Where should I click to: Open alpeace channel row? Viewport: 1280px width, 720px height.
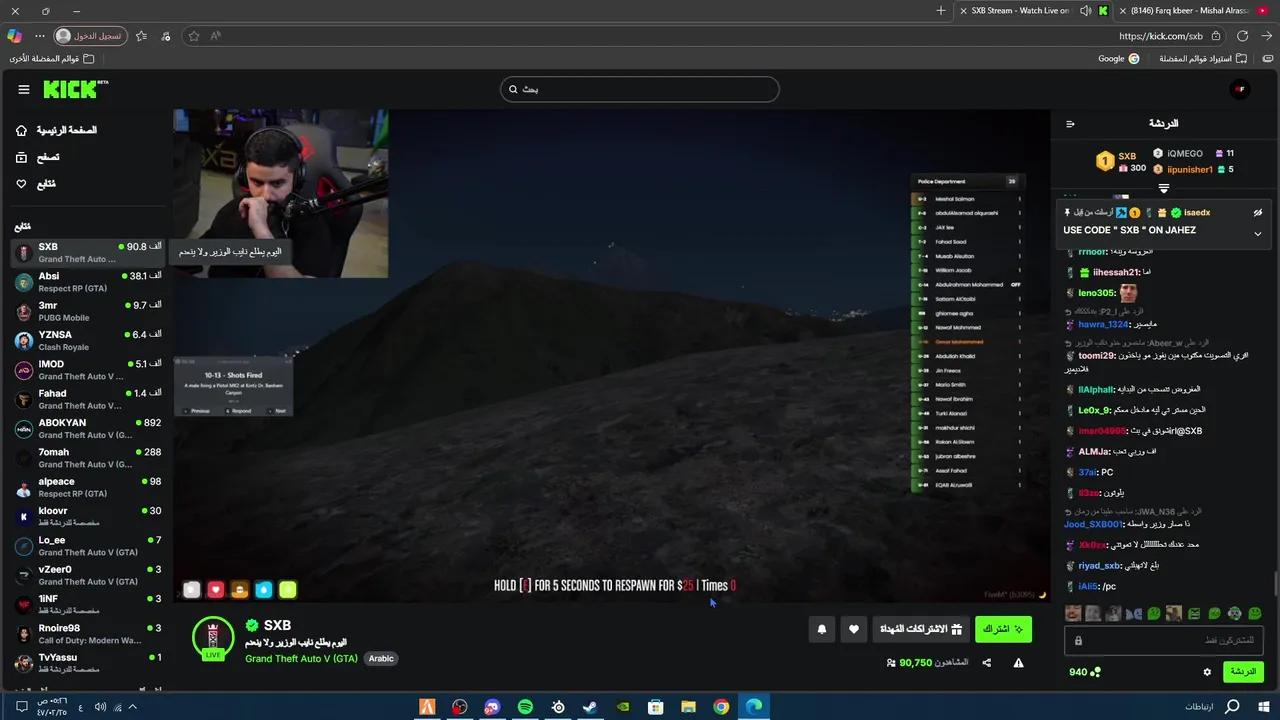[x=88, y=487]
